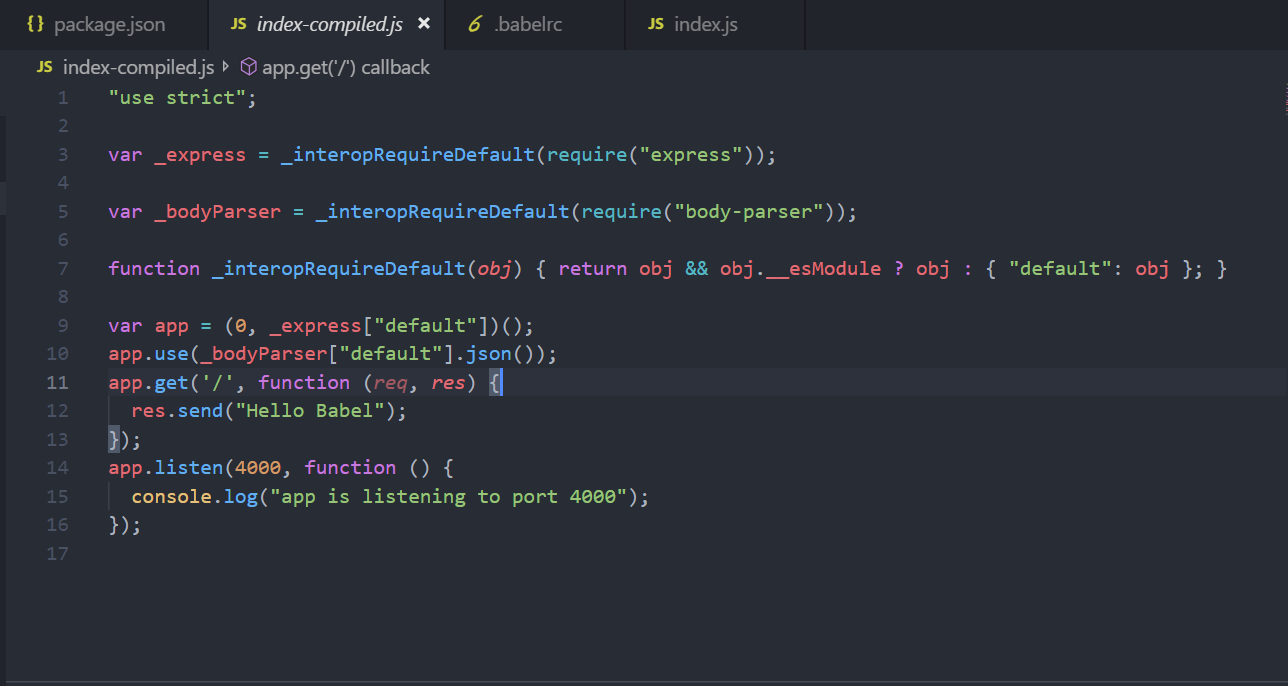Open the app.get('/') callback breadcrumb dropdown
The image size is (1288, 686).
point(345,67)
